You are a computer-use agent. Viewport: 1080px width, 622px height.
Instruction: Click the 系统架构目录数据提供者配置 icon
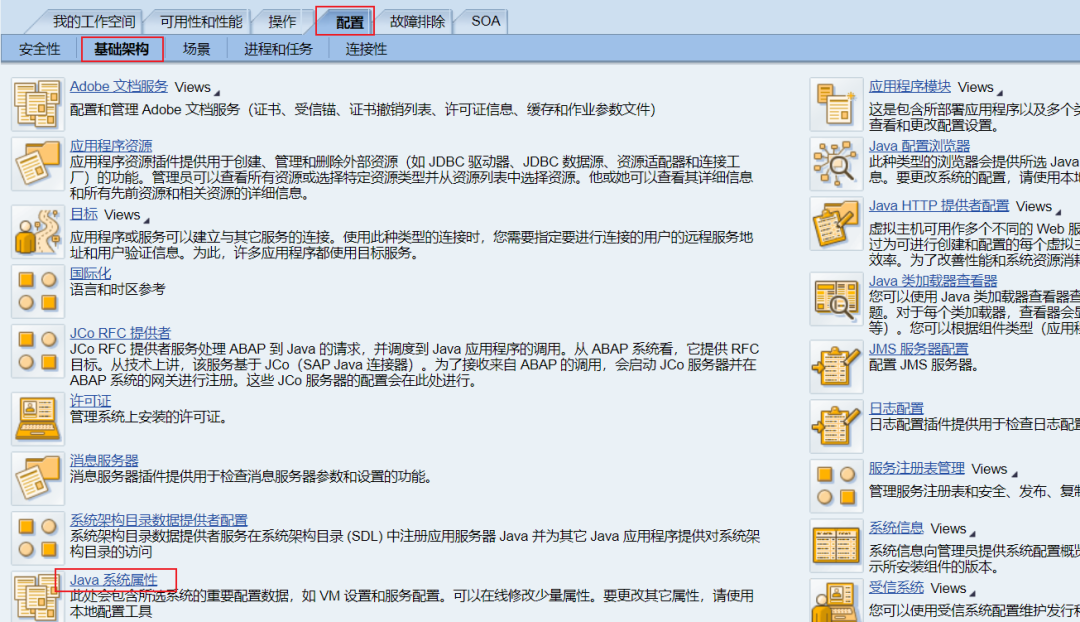tap(38, 538)
